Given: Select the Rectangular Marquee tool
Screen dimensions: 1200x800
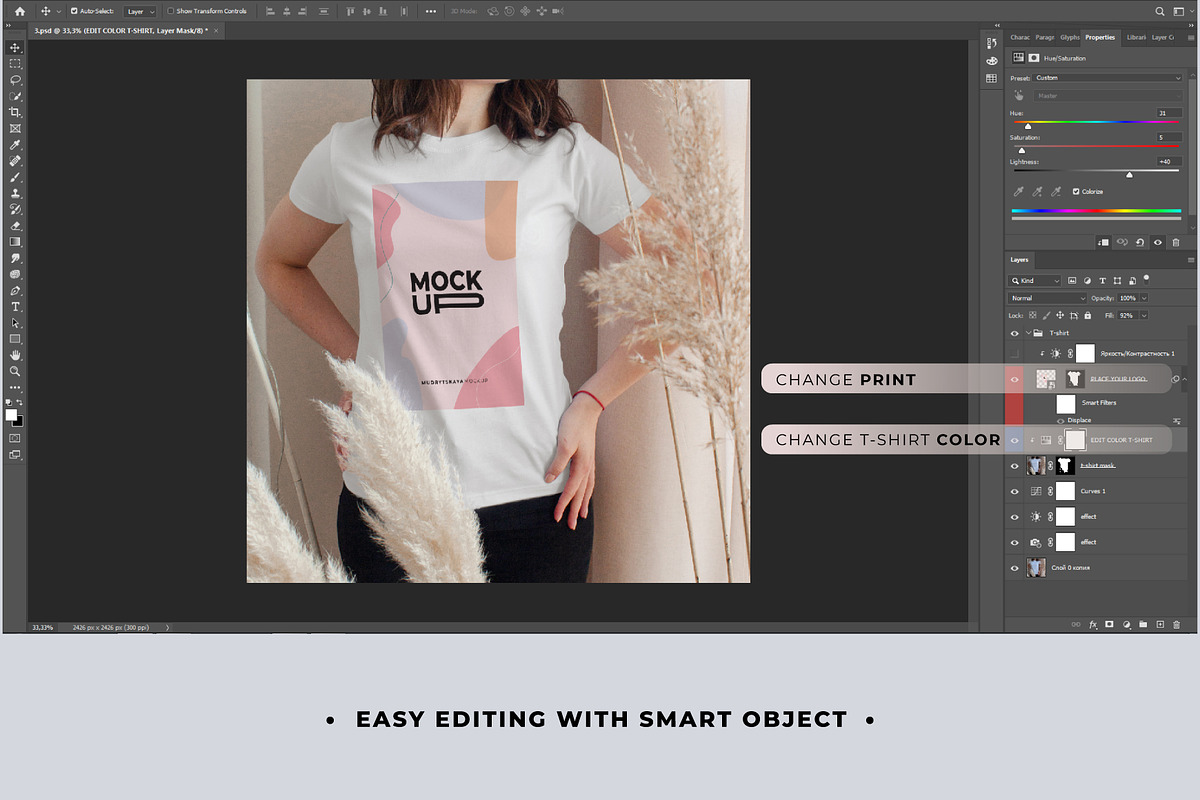Looking at the screenshot, I should (15, 63).
